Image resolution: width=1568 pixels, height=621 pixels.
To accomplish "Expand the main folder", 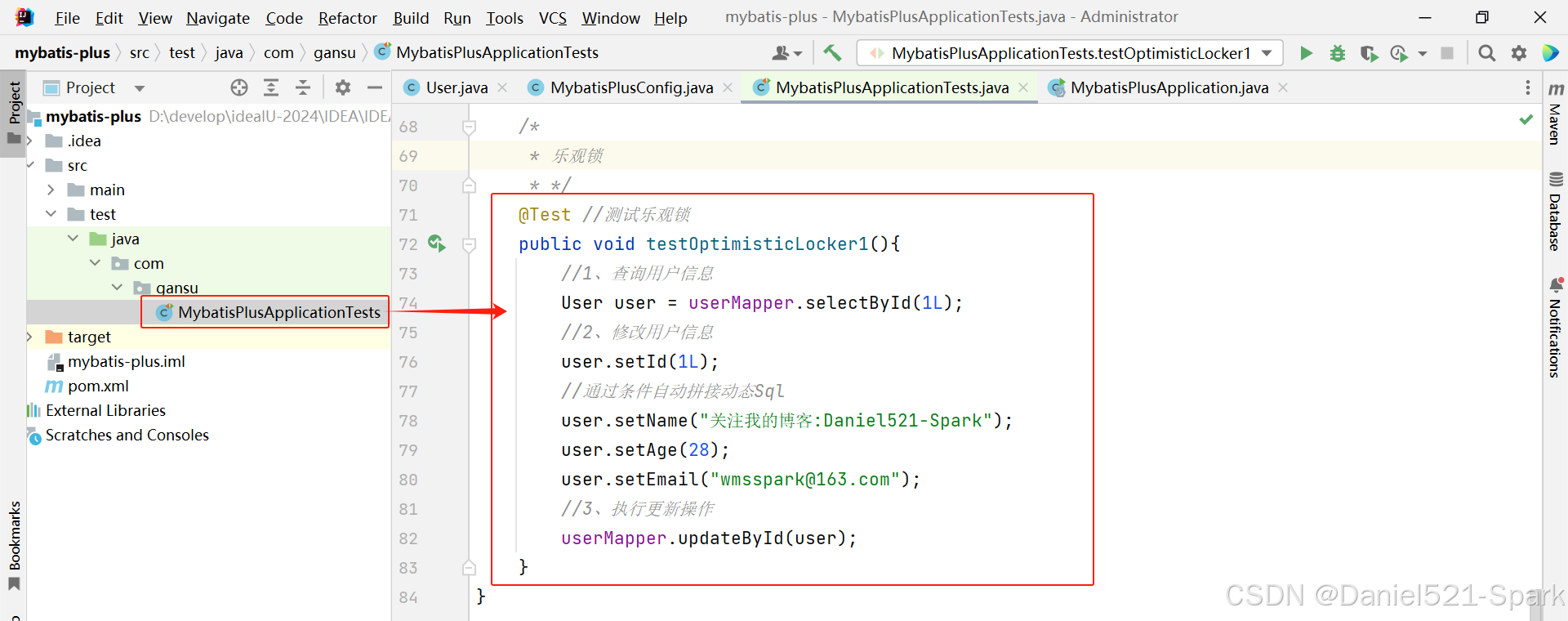I will coord(51,190).
